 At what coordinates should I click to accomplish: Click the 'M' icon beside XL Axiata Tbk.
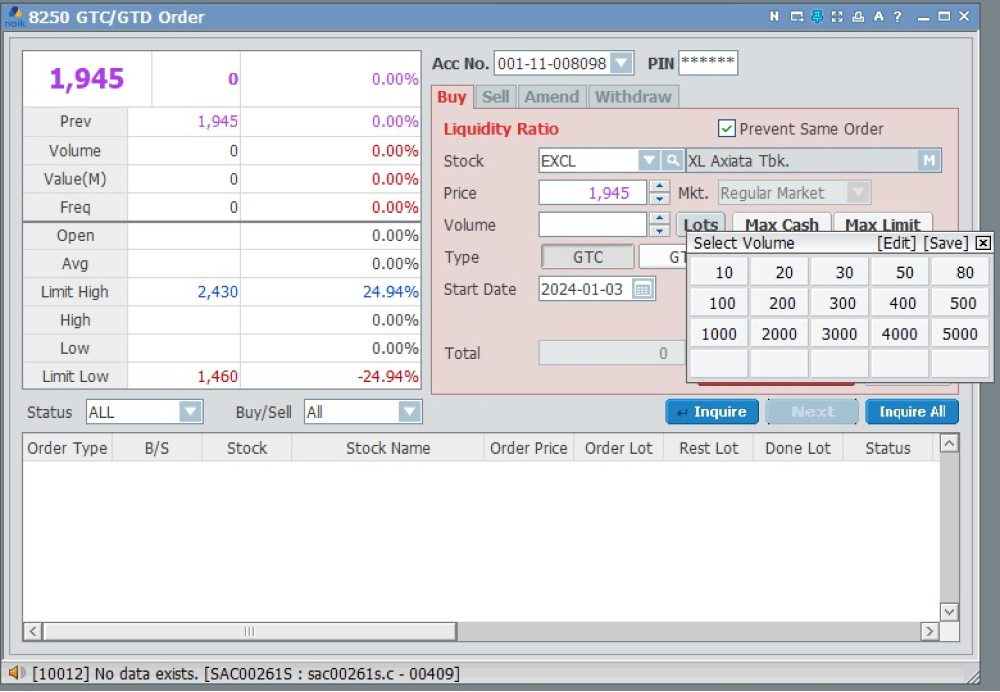[x=929, y=161]
